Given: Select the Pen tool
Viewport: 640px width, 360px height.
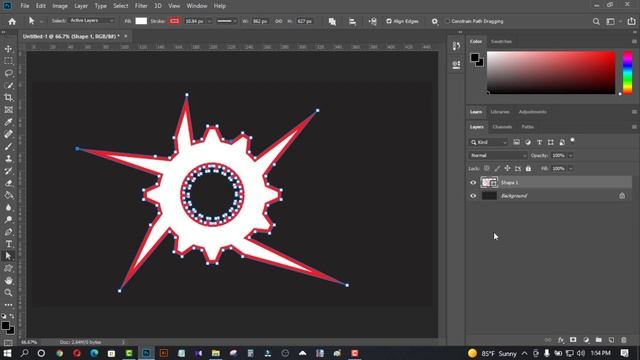Looking at the screenshot, I should coord(8,232).
